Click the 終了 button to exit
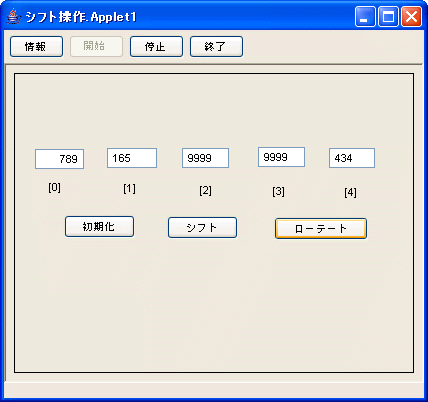 (216, 47)
